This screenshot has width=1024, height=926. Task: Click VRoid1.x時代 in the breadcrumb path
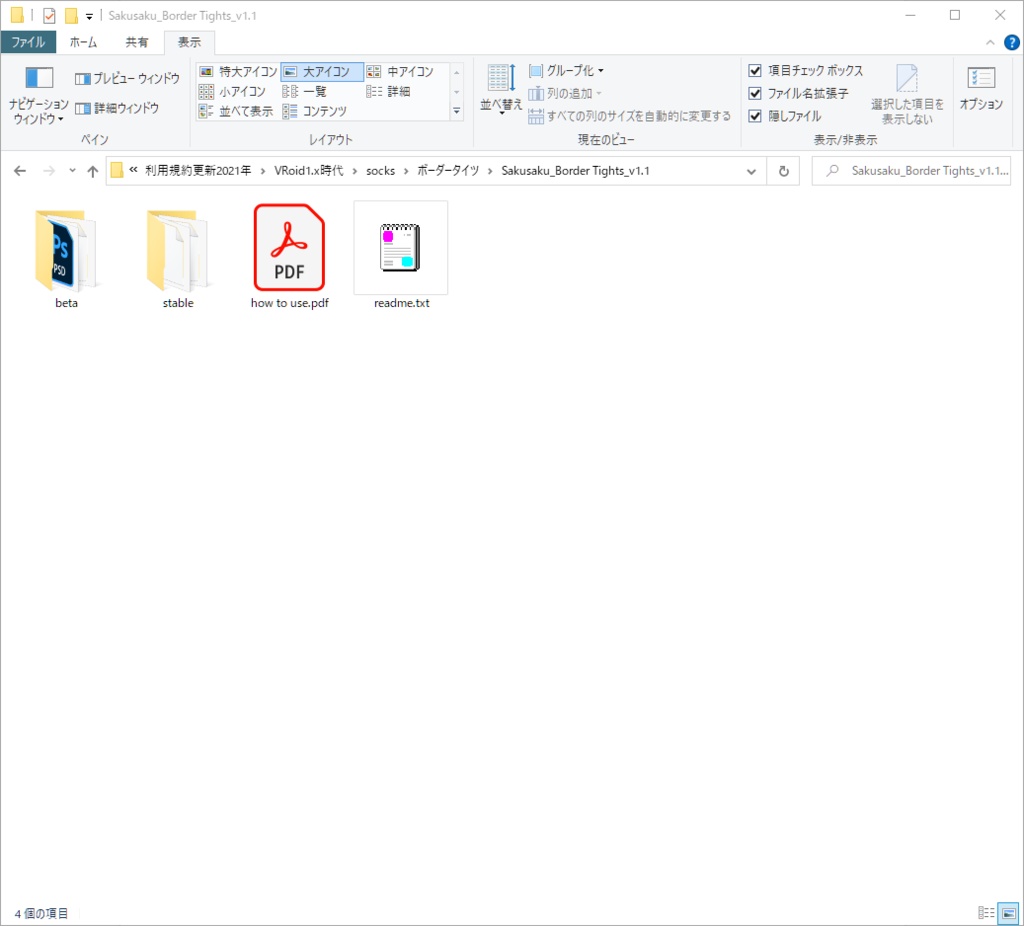pyautogui.click(x=308, y=171)
